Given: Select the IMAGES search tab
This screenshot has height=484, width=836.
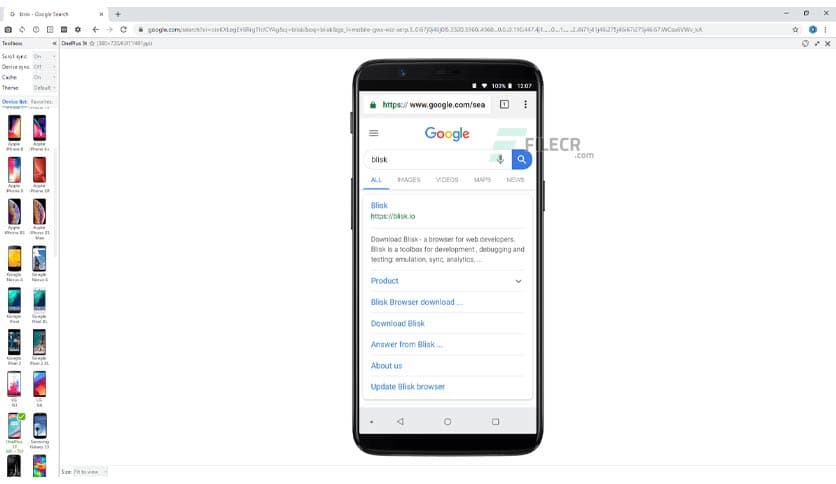Looking at the screenshot, I should point(409,180).
